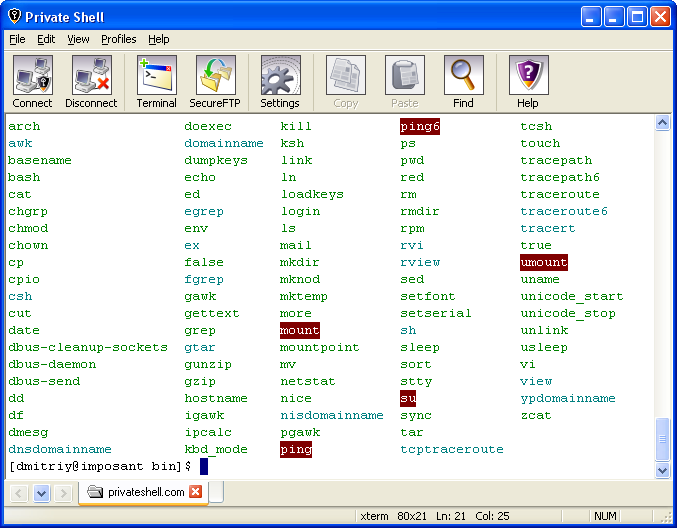Expand the tab list dropdown arrow
The image size is (677, 528).
tap(42, 493)
